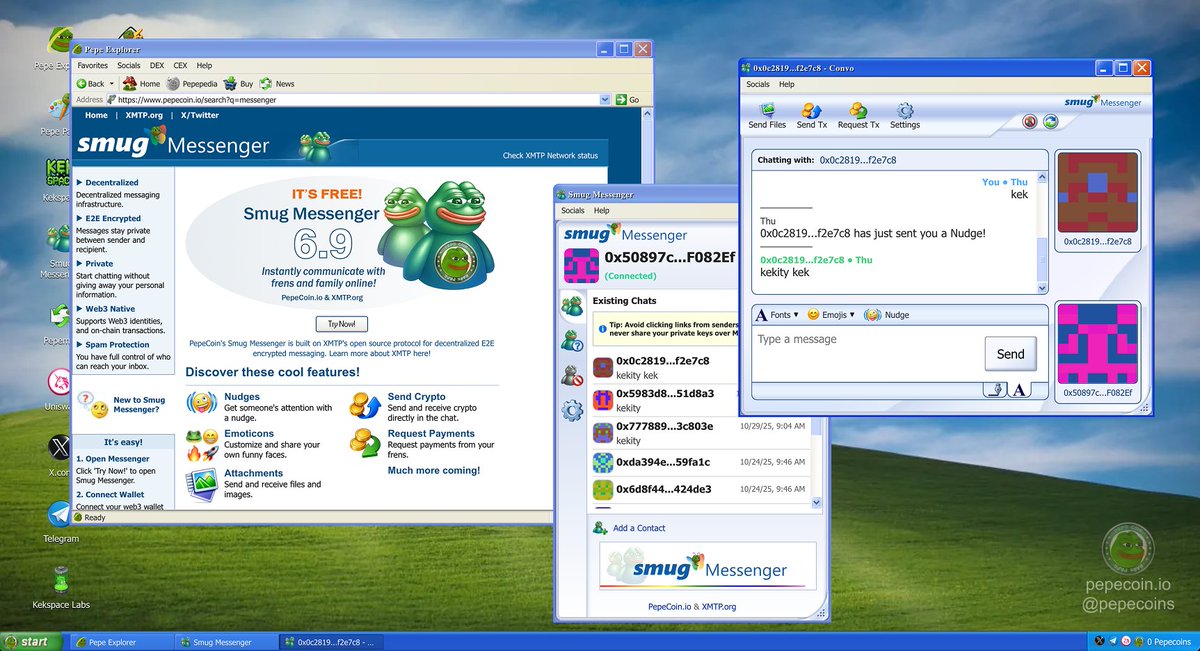Open the Uniswap desktop icon

tap(60, 382)
